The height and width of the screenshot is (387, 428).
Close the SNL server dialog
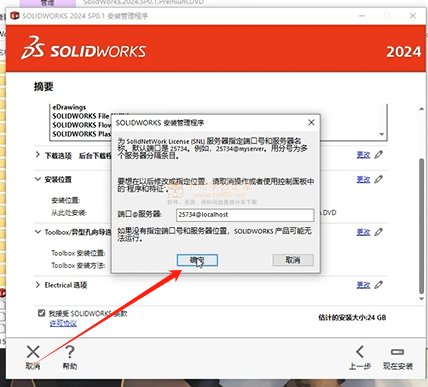[x=311, y=123]
